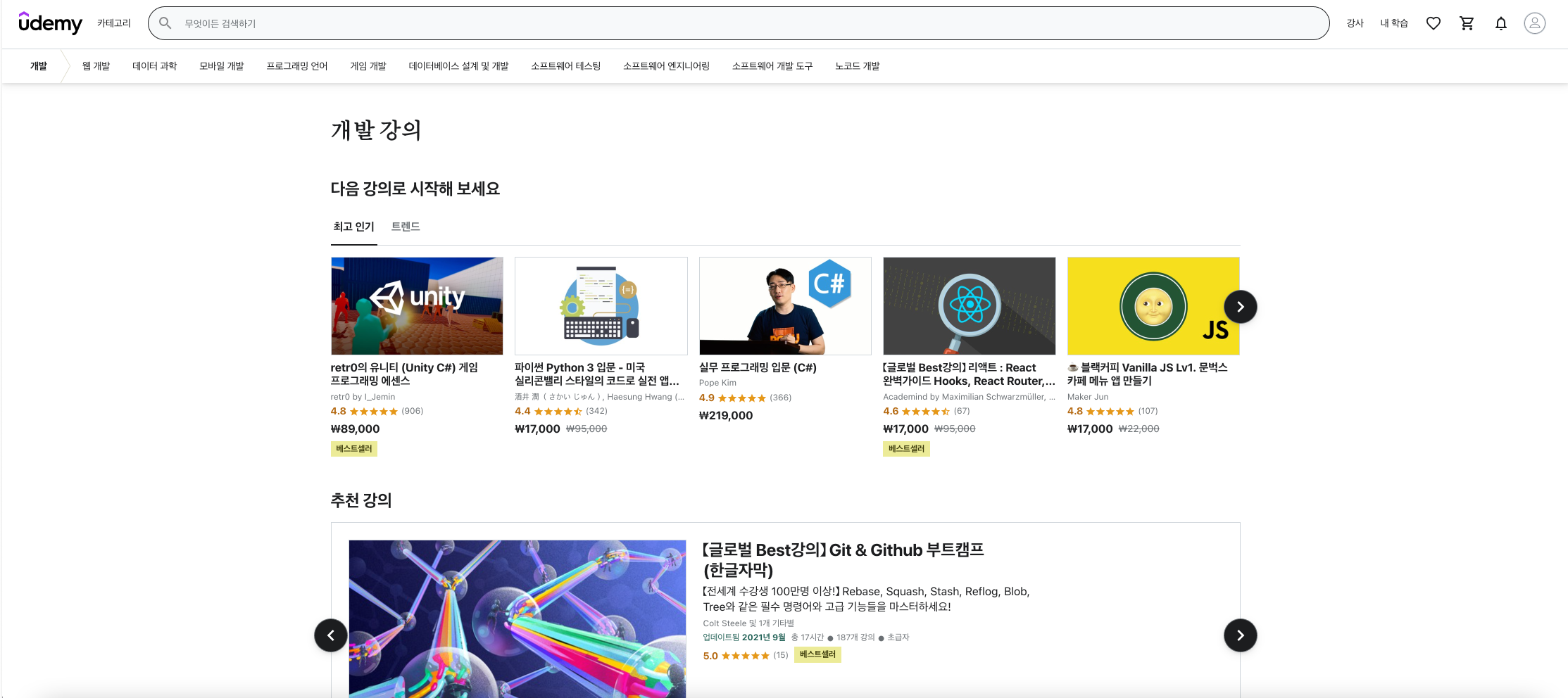
Task: Open the Git & Github course image
Action: [x=518, y=619]
